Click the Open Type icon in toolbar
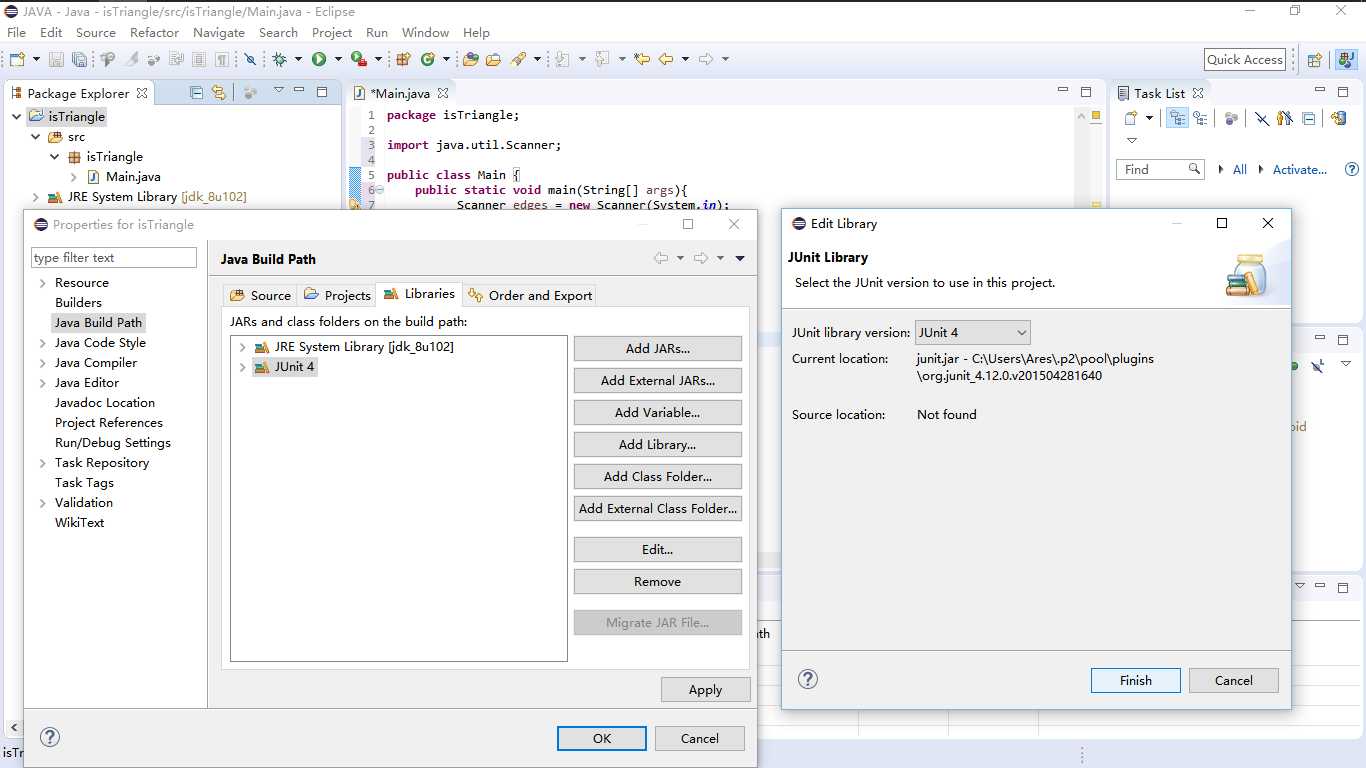Screen dimensions: 1366x768 [x=470, y=59]
